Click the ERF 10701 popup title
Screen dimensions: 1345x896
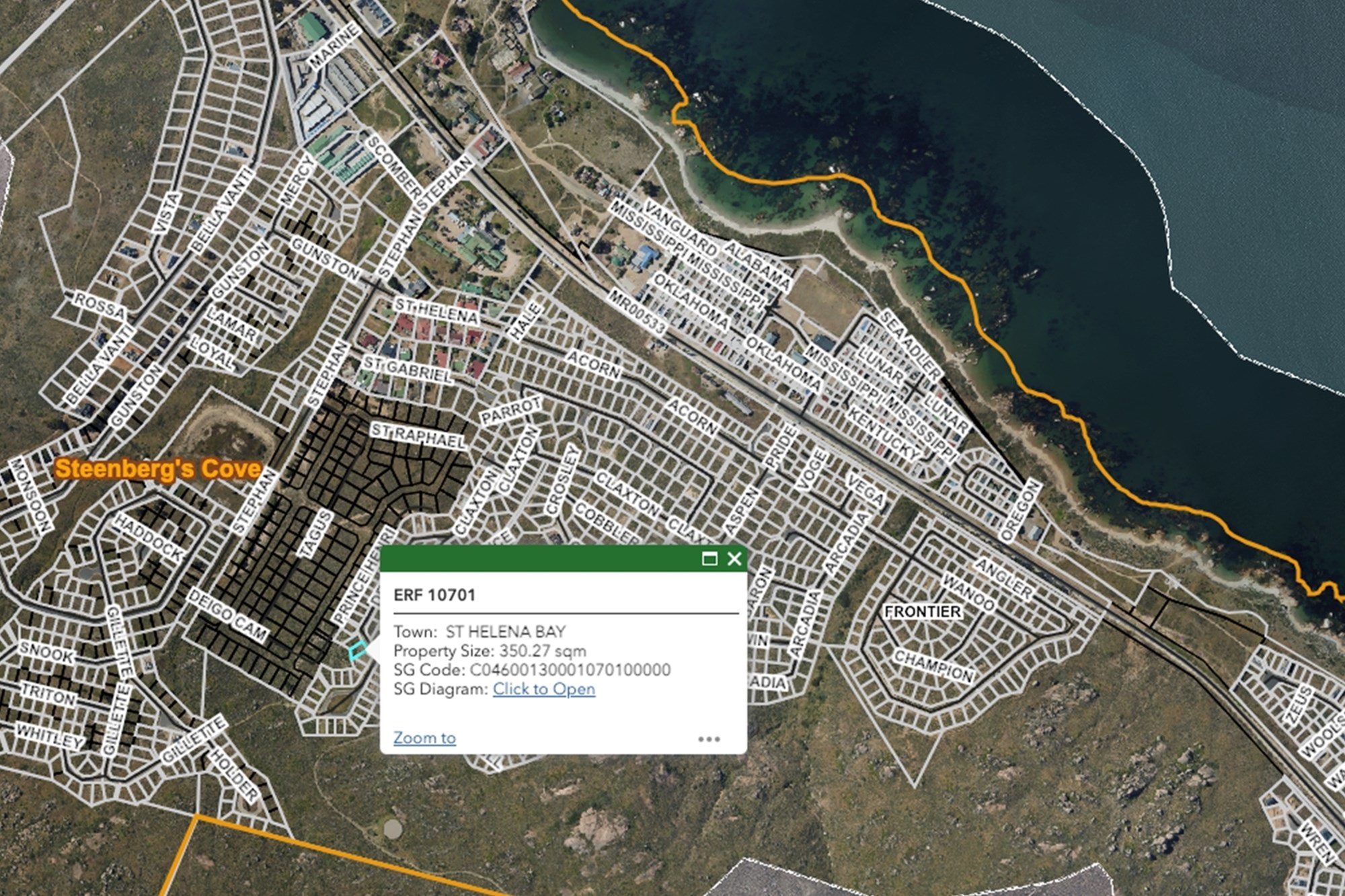pos(434,595)
